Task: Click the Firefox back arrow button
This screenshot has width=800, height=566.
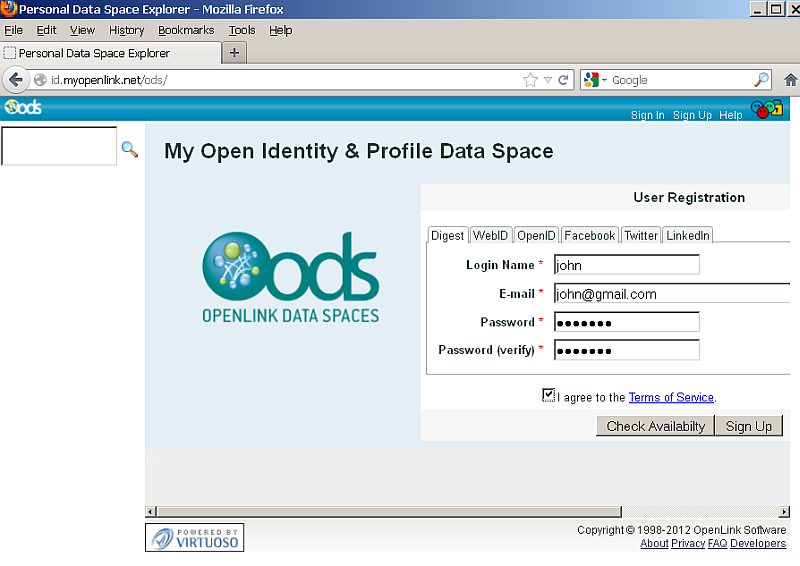Action: click(x=16, y=80)
